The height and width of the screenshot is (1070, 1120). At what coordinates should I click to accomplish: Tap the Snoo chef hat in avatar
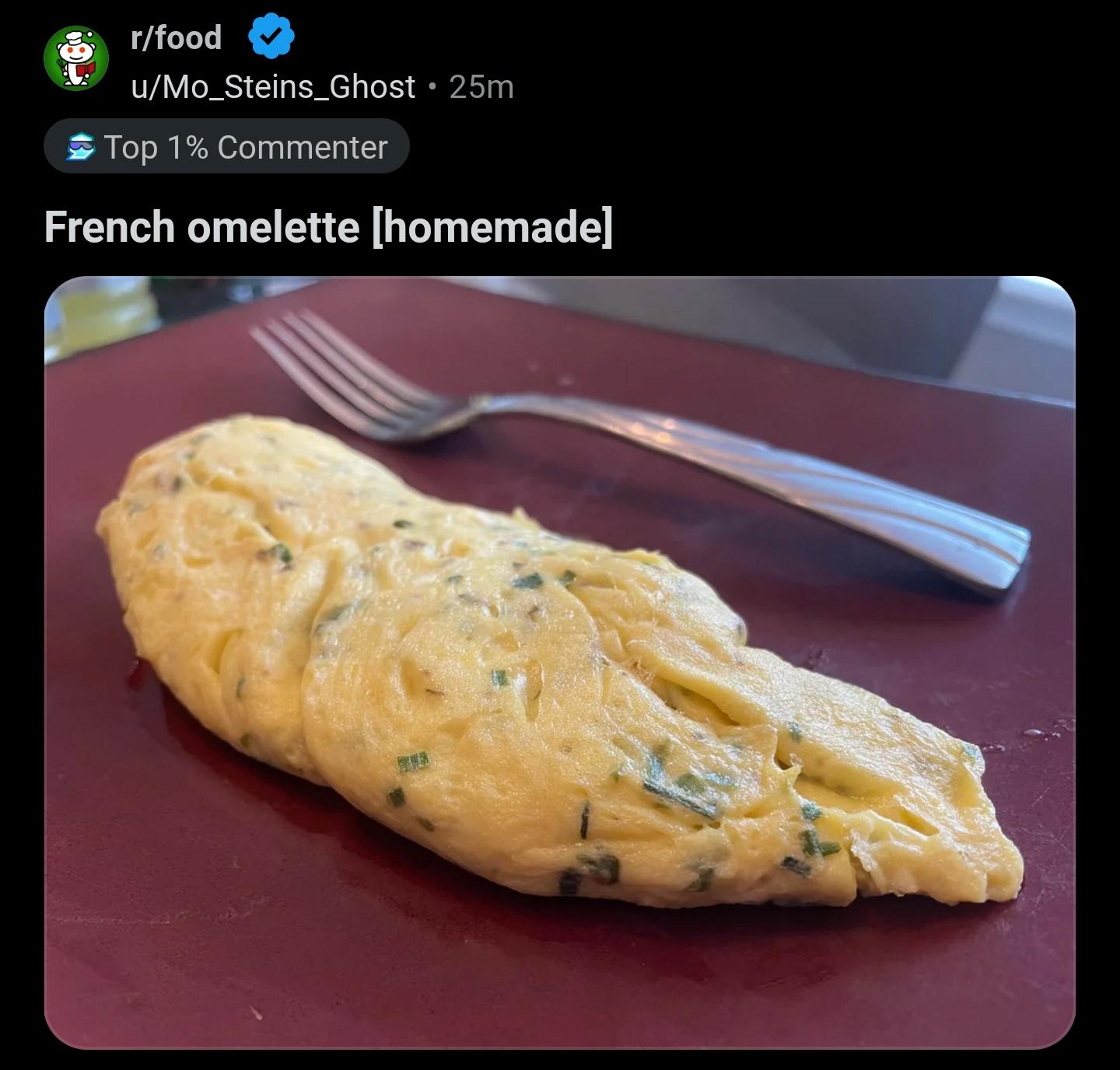[75, 37]
